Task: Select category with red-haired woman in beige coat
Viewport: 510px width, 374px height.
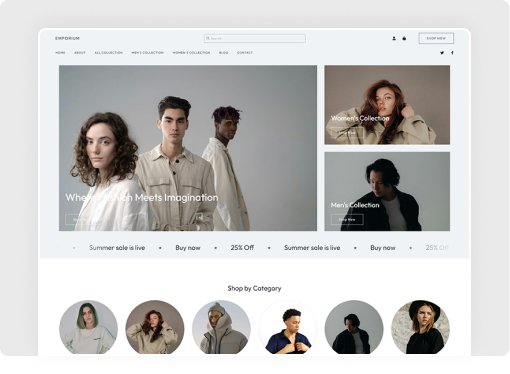Action: [155, 327]
